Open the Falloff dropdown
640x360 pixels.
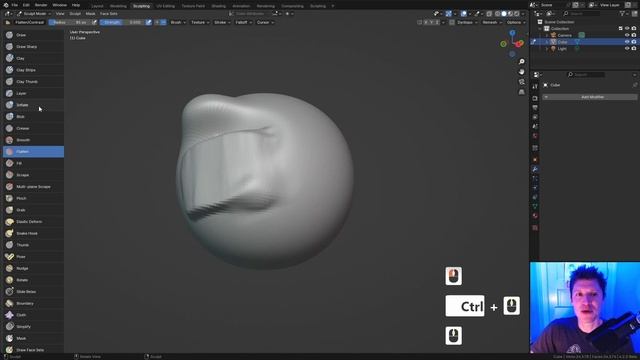[x=244, y=22]
